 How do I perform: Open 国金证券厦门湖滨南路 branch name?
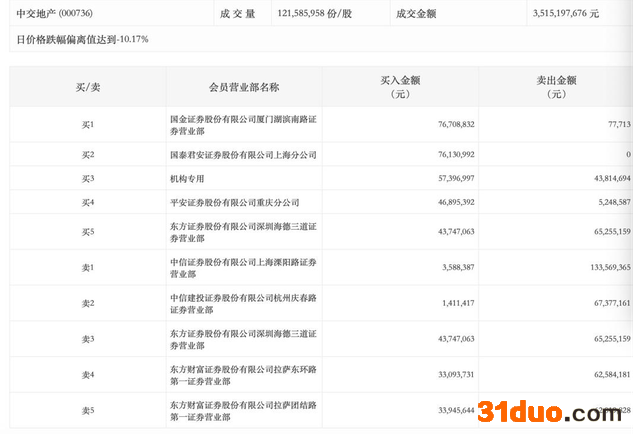pyautogui.click(x=243, y=124)
